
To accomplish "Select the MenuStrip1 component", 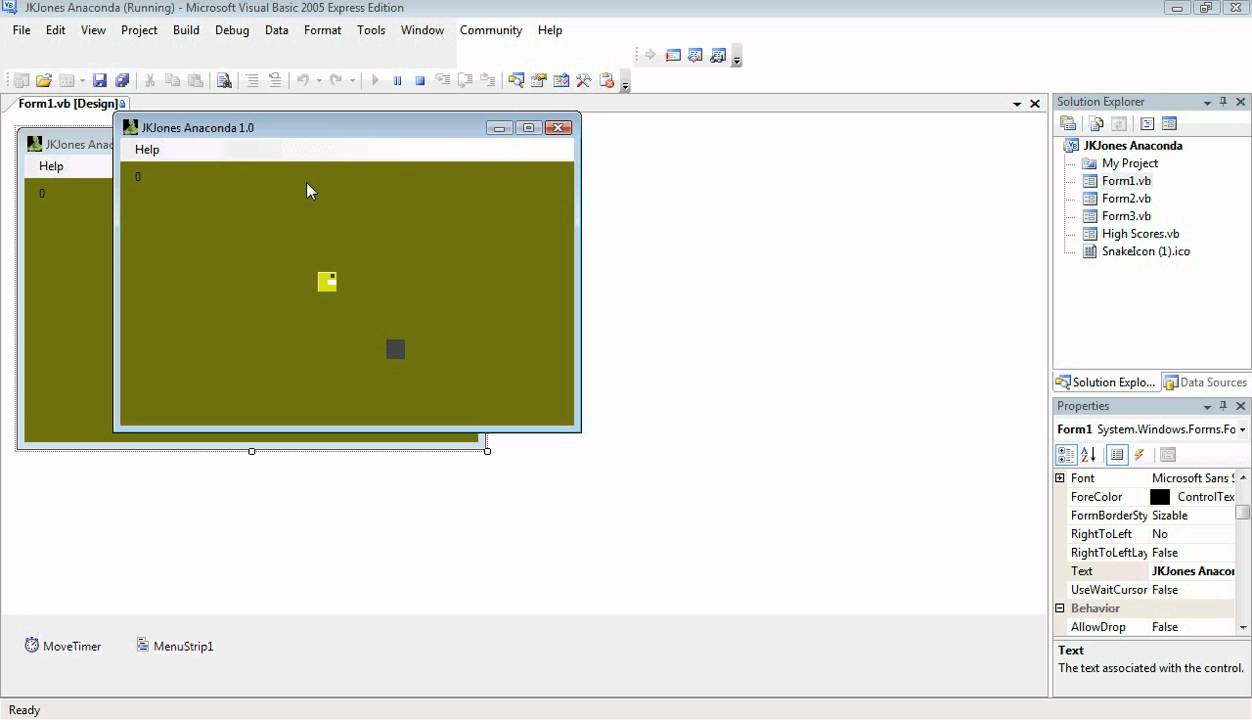I will click(x=175, y=646).
